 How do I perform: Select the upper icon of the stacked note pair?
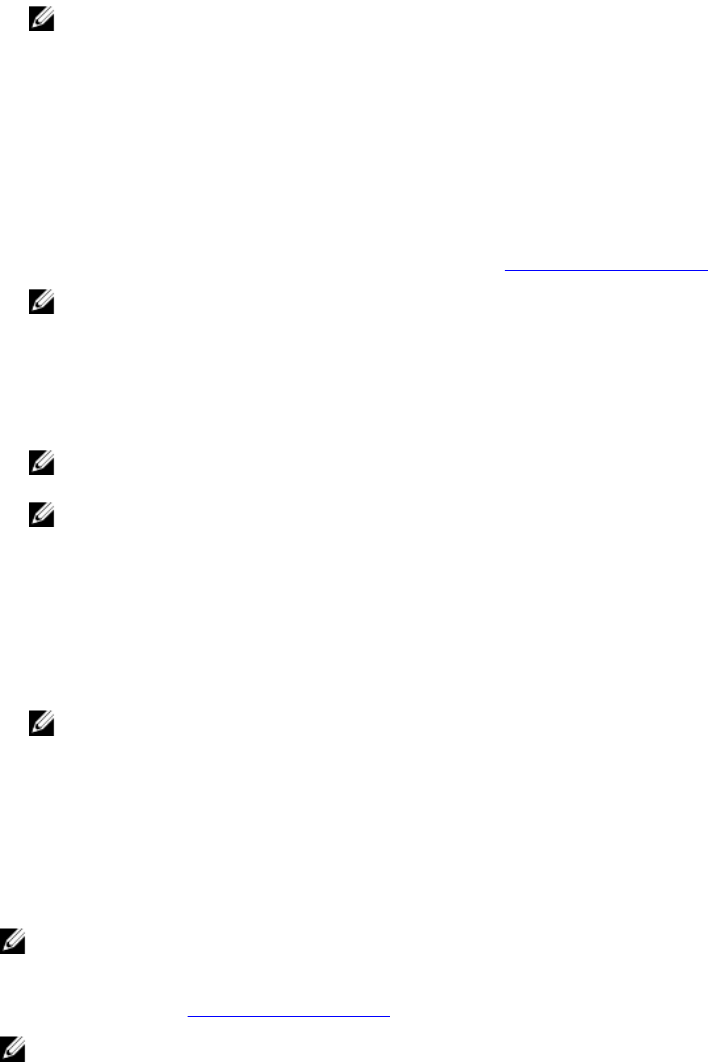click(x=41, y=463)
